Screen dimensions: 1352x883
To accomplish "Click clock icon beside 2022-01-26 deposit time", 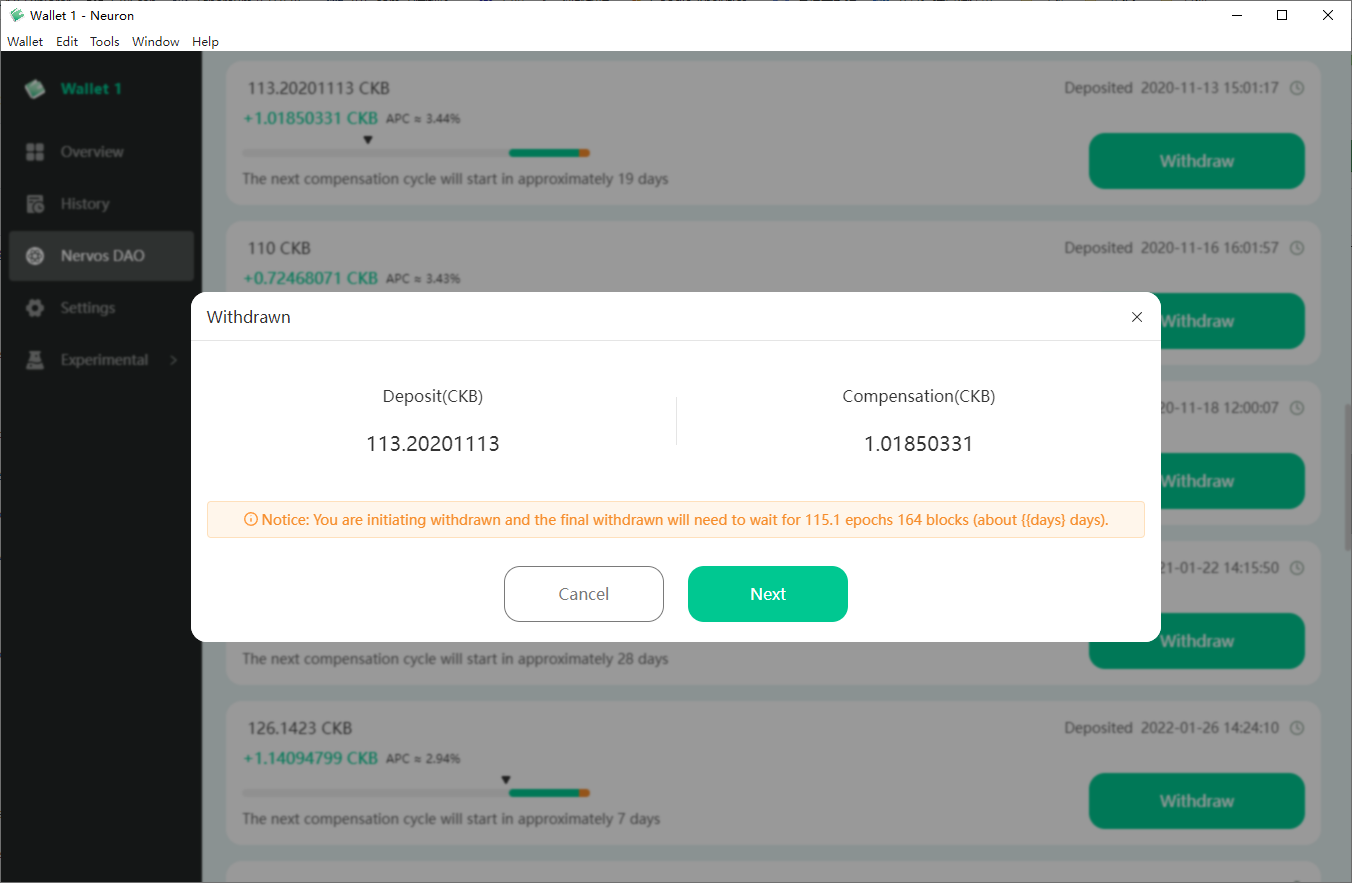I will click(1297, 728).
